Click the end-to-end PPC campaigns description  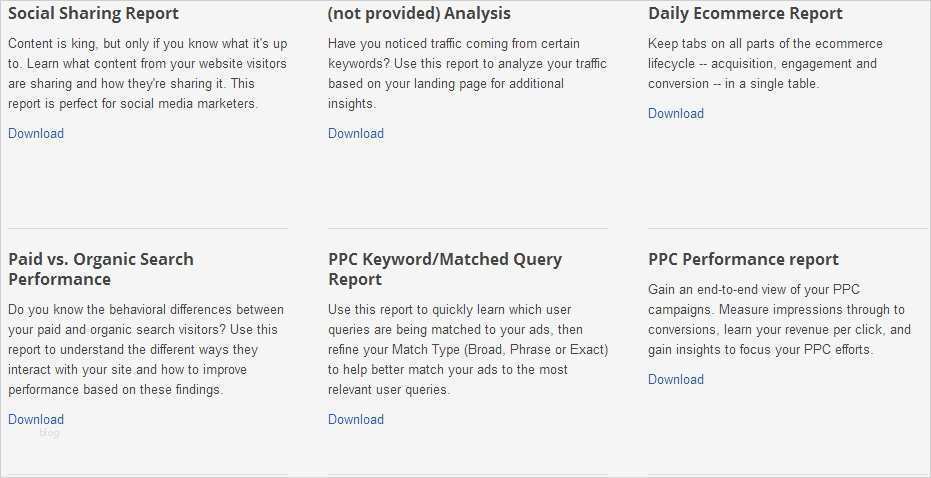(x=779, y=319)
